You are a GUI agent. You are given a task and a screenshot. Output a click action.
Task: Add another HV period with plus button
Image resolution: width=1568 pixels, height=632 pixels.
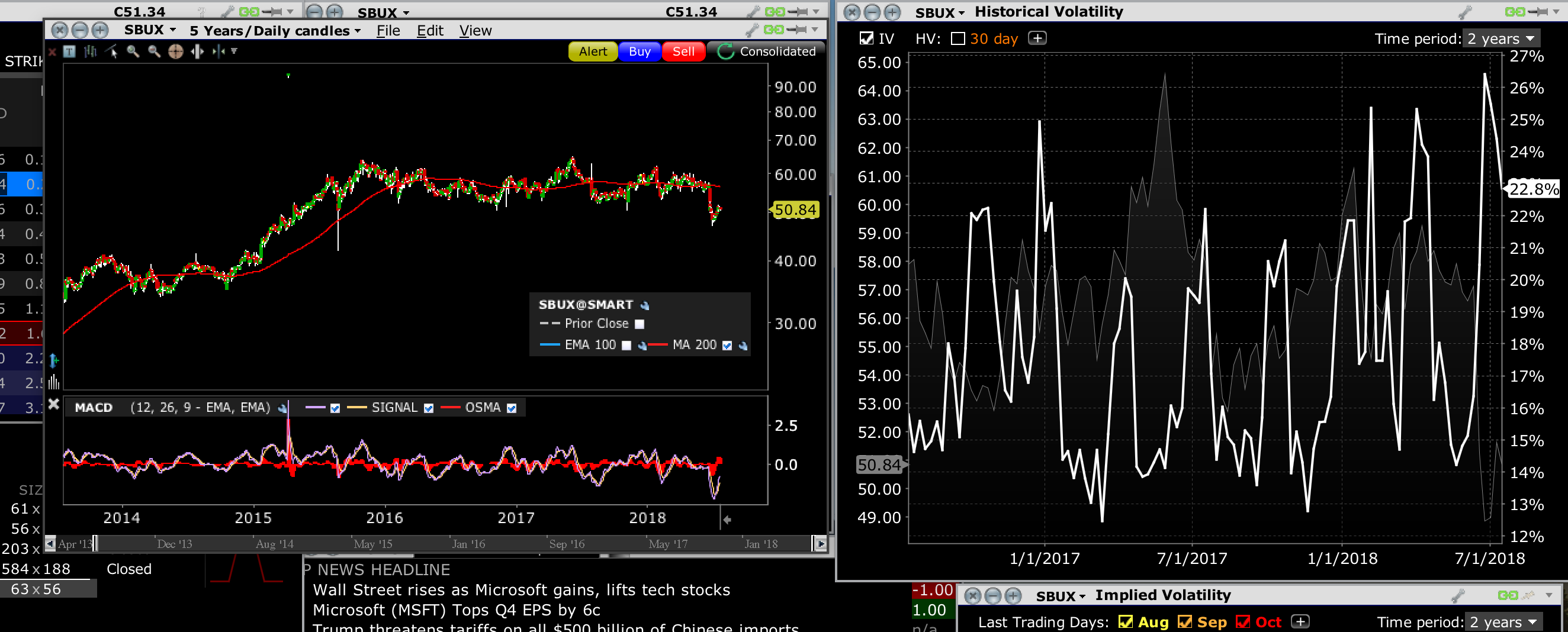(x=1037, y=38)
